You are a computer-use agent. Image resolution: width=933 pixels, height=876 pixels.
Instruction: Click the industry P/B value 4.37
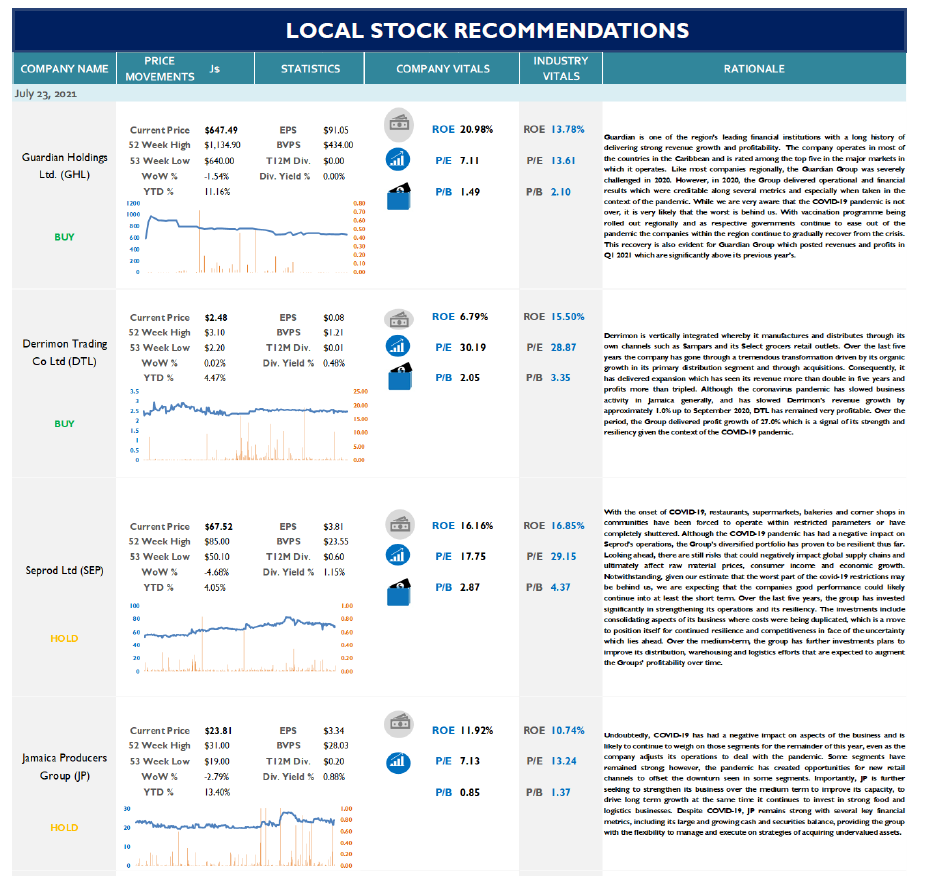point(561,587)
